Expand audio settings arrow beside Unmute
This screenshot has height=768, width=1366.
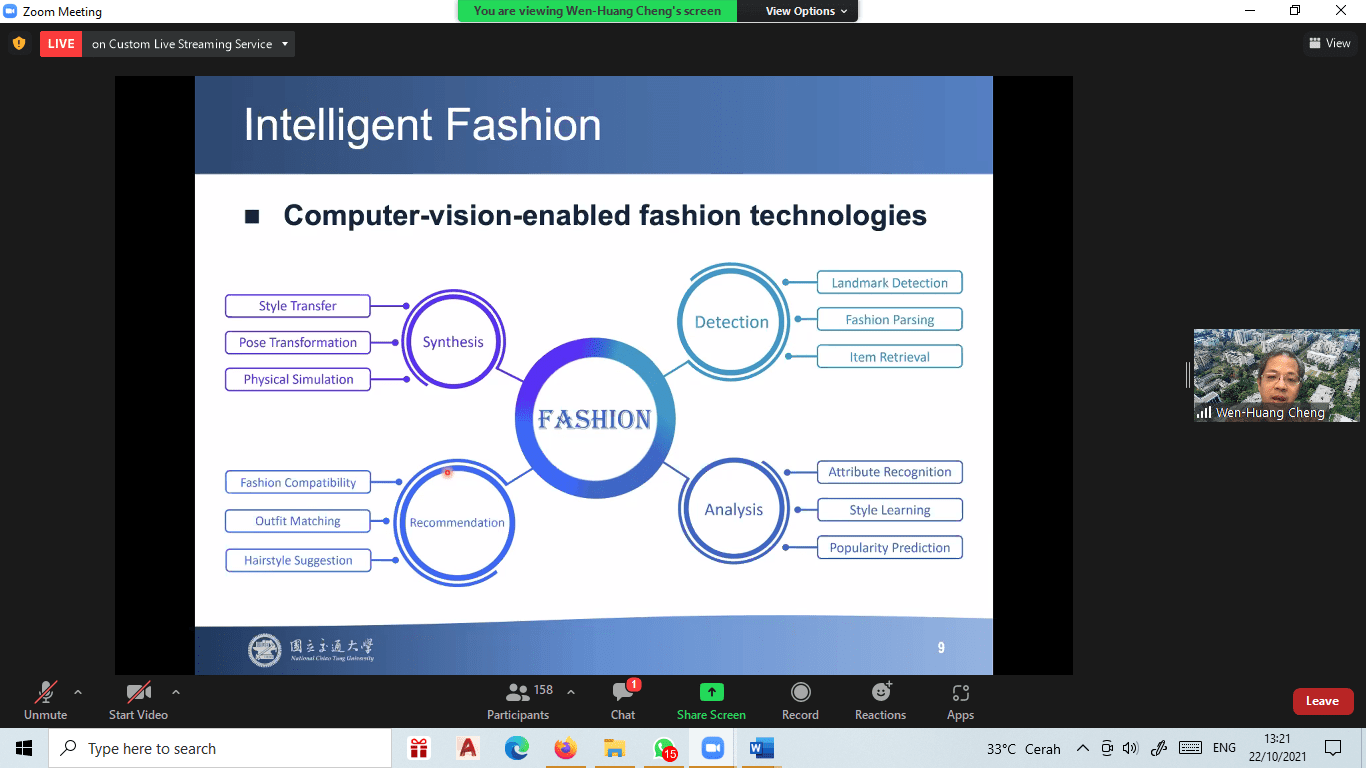pyautogui.click(x=78, y=692)
